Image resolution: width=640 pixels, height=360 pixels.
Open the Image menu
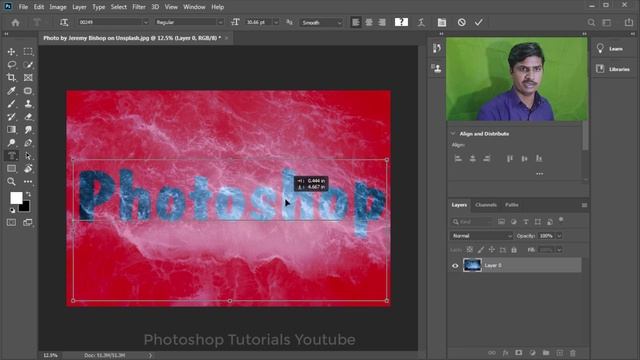tap(58, 7)
